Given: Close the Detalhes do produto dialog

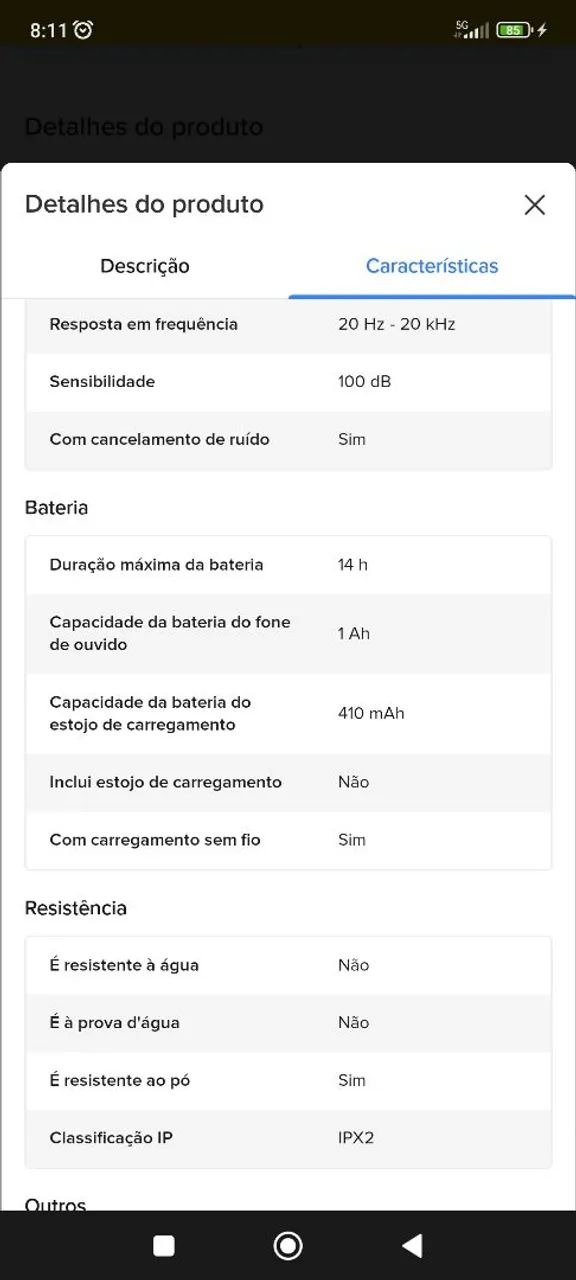Looking at the screenshot, I should tap(535, 205).
